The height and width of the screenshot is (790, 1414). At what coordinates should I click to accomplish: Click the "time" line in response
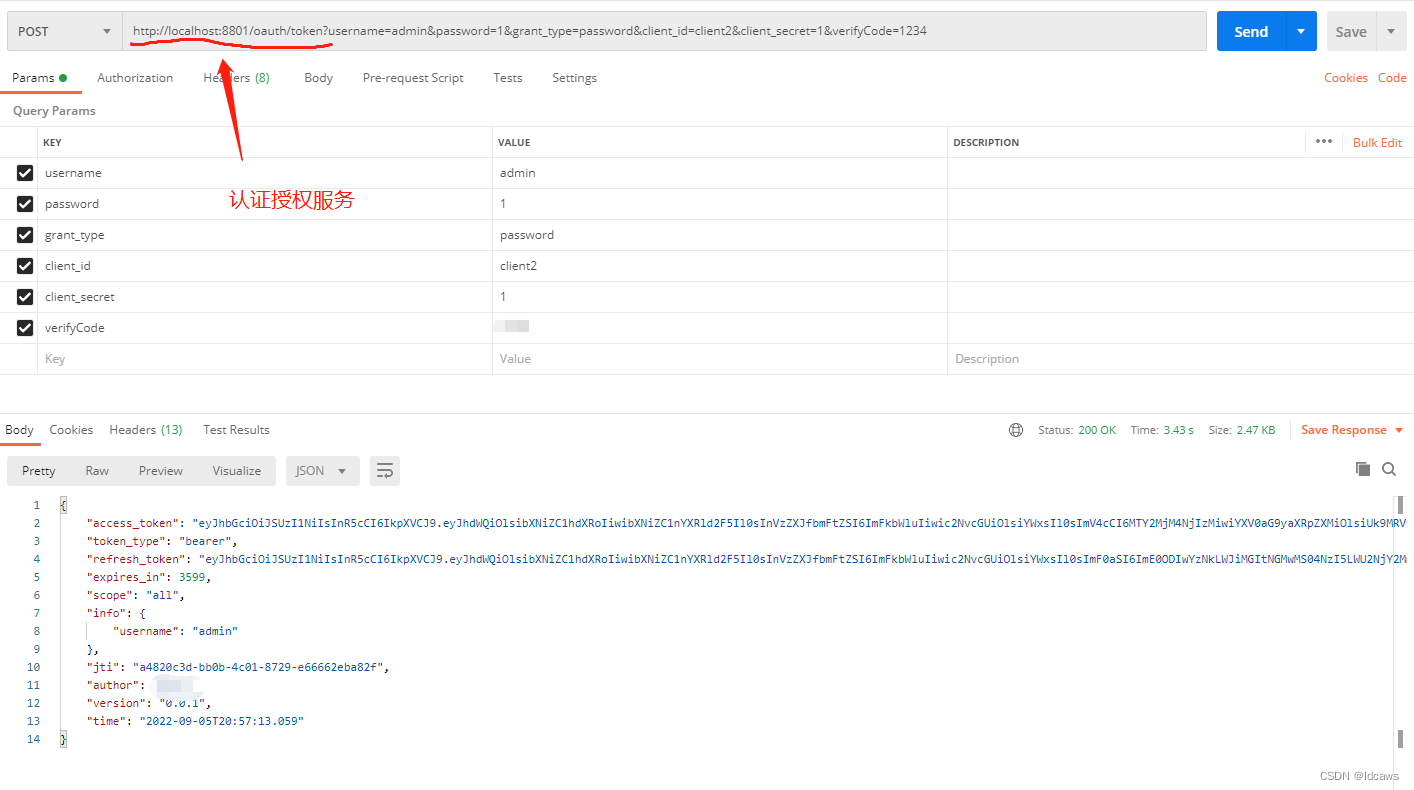195,721
